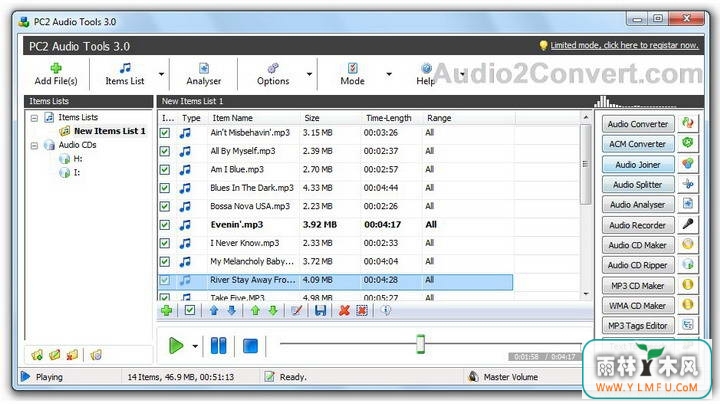Click the ACM Converter side icon

(x=687, y=143)
